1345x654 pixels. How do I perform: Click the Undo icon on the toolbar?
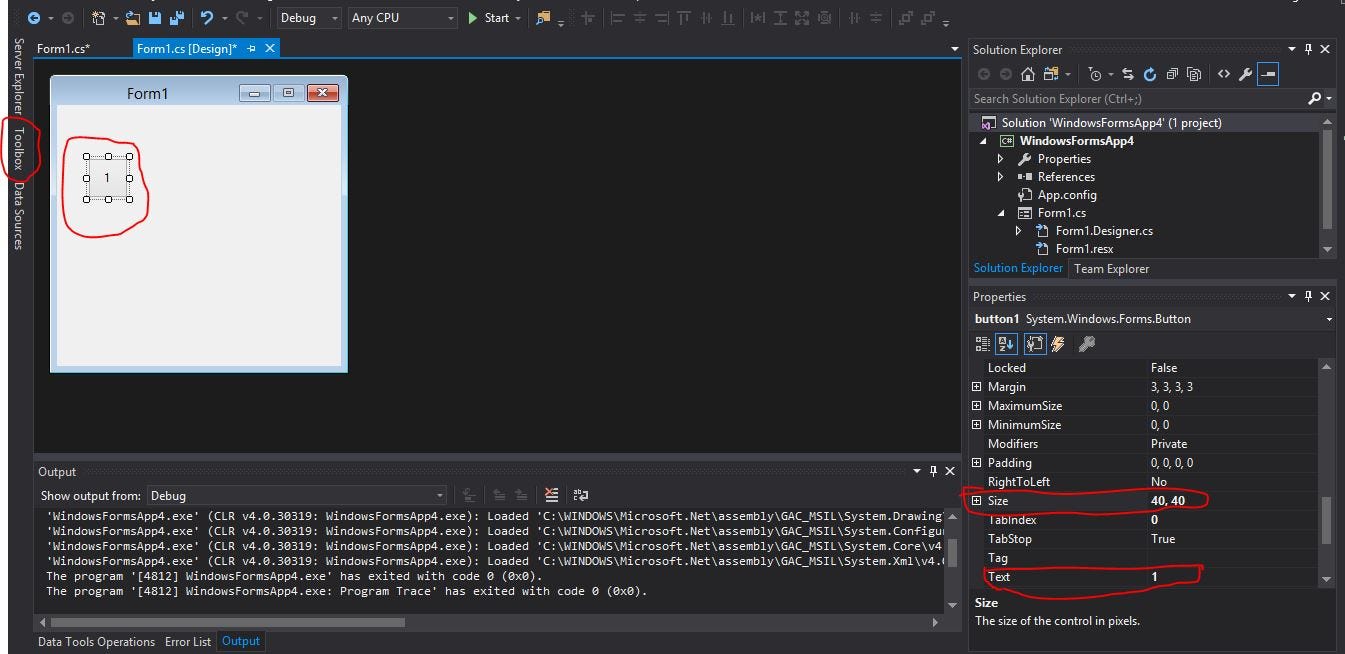point(206,18)
